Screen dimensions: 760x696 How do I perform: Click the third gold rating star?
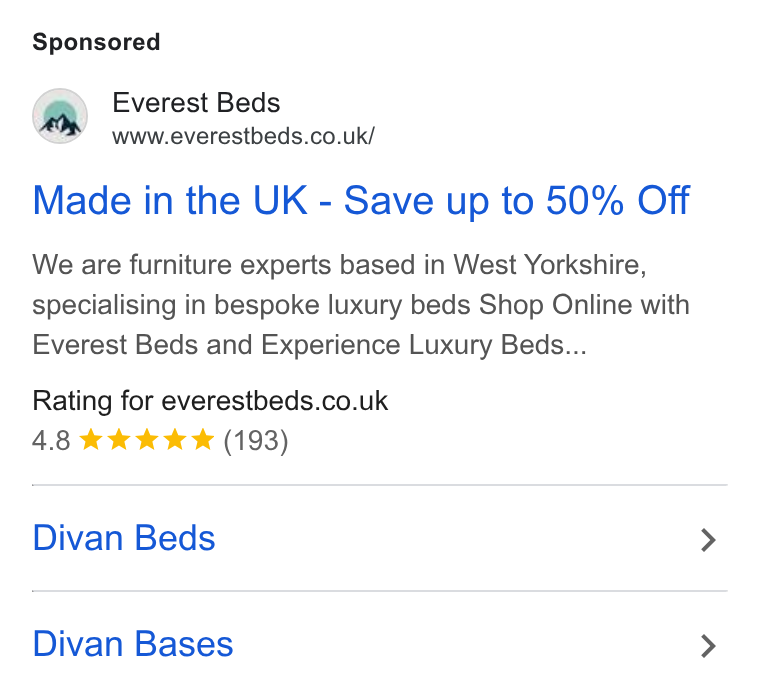tap(147, 440)
